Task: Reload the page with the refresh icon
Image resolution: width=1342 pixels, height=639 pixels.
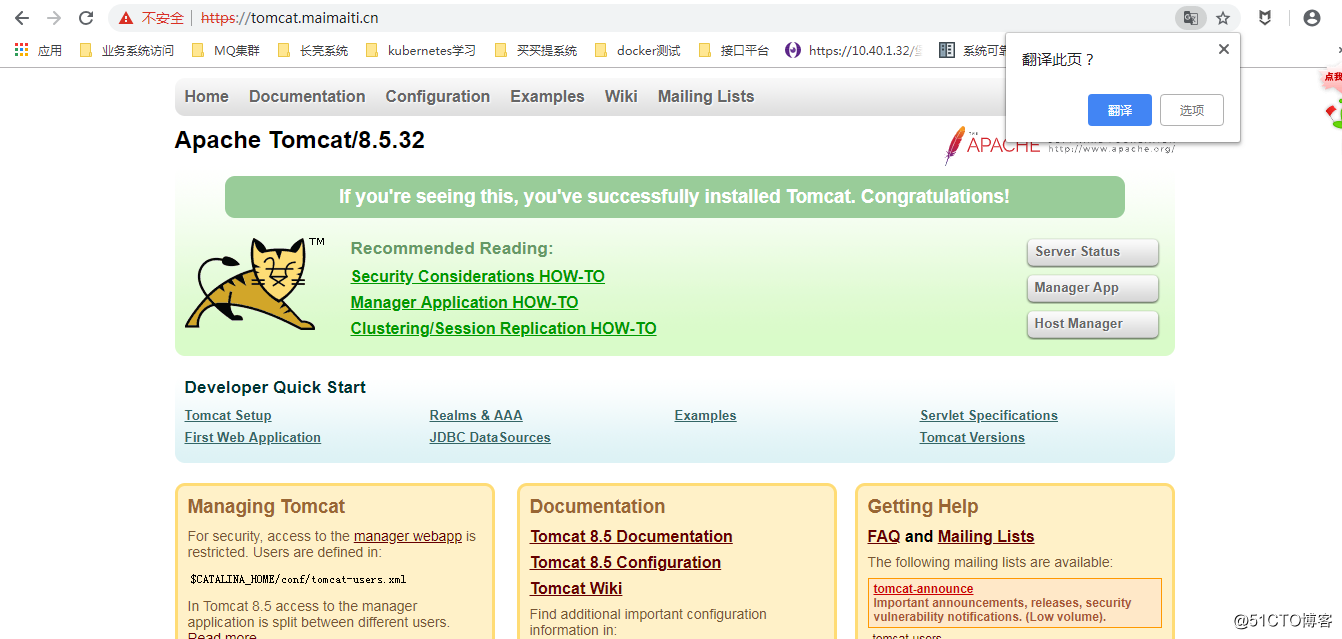Action: coord(86,18)
